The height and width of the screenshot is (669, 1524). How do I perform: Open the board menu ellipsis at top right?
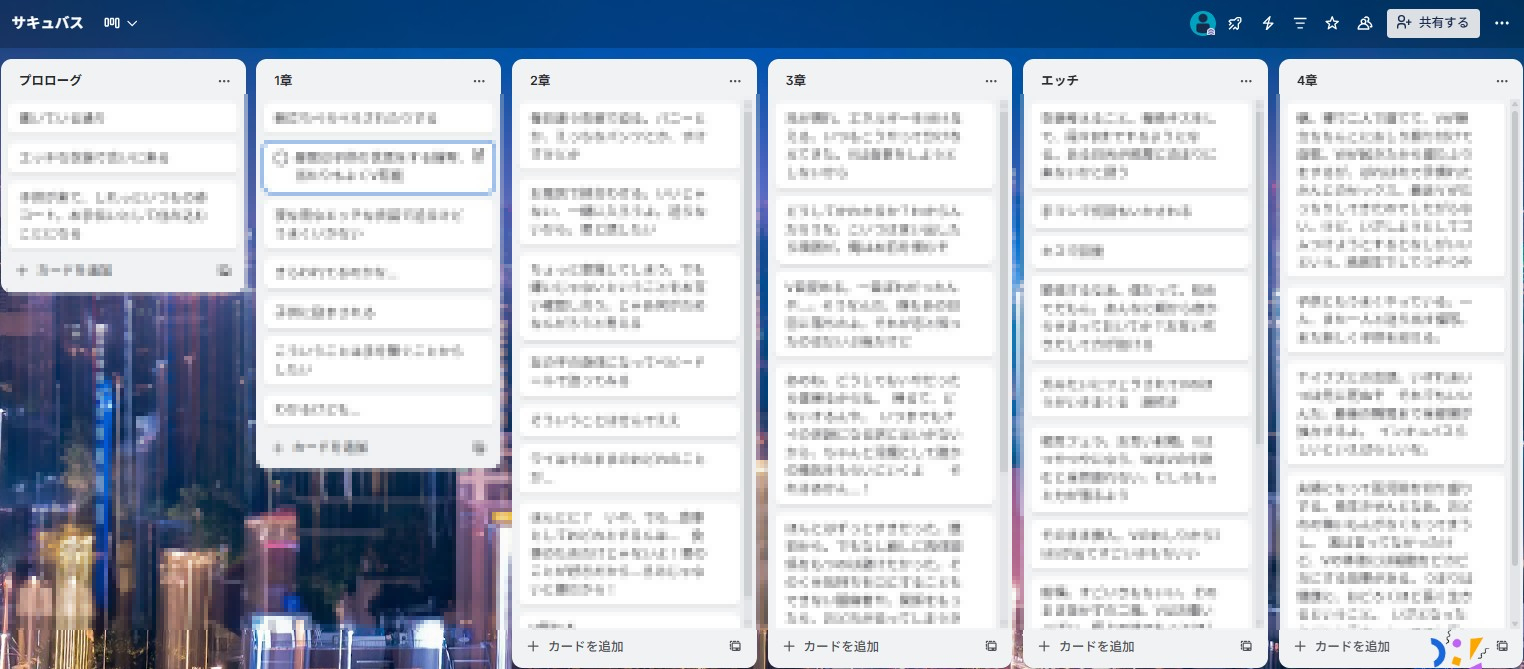[x=1501, y=23]
